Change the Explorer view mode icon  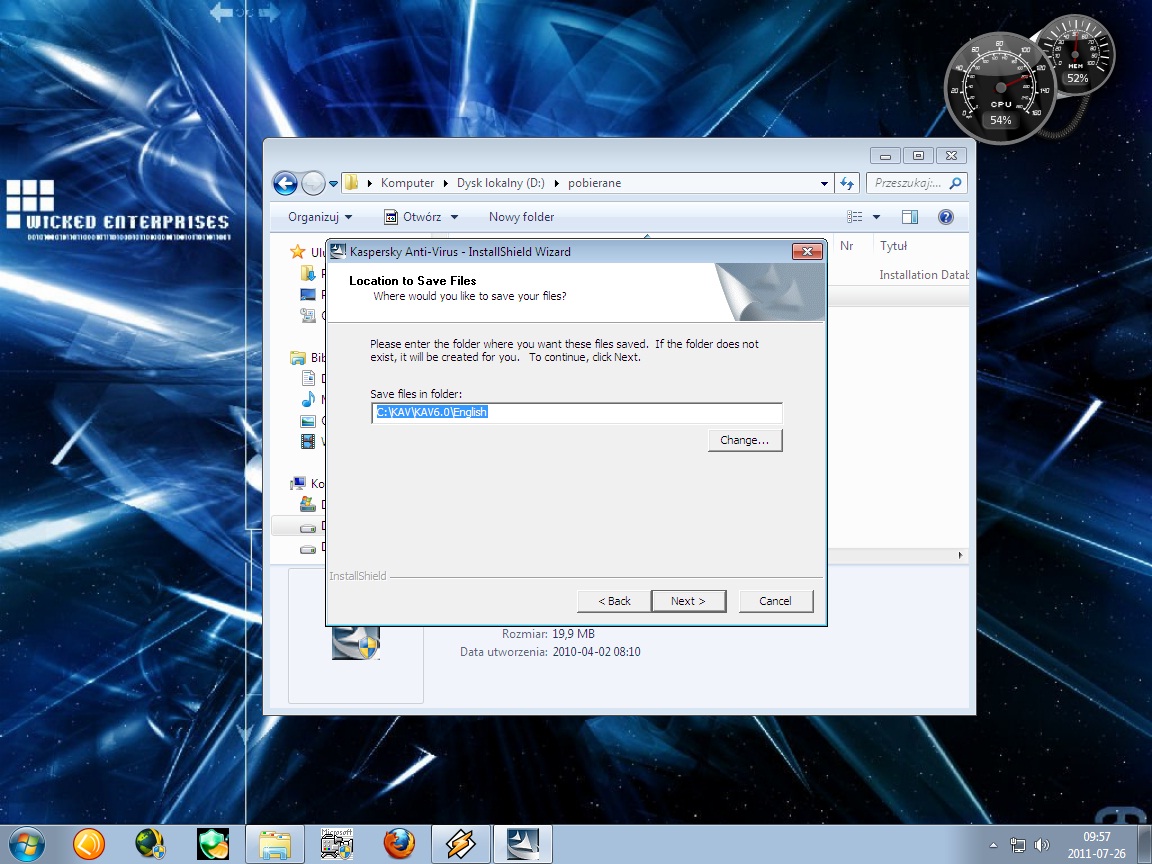[854, 217]
